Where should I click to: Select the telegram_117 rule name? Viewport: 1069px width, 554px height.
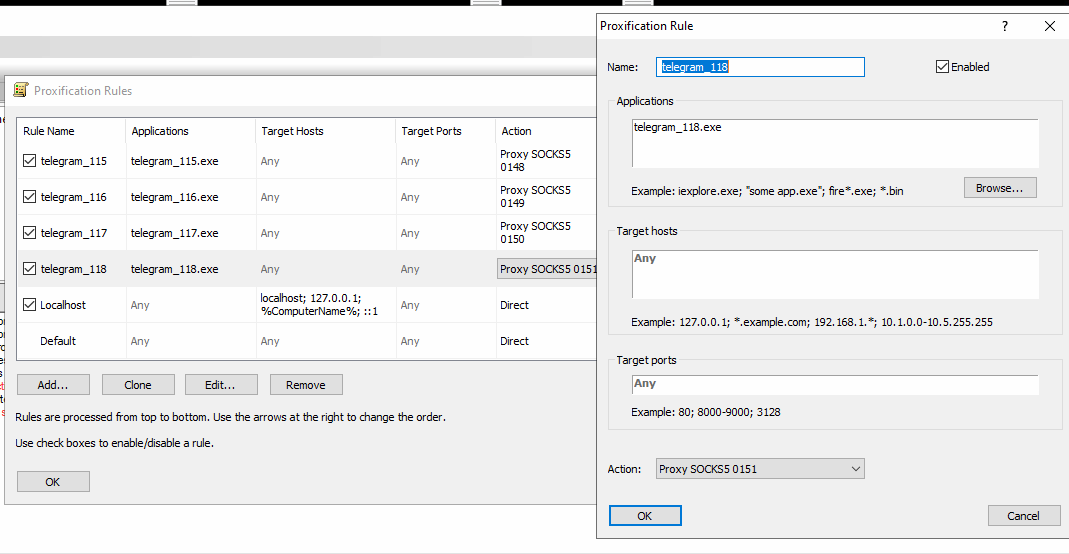coord(74,233)
